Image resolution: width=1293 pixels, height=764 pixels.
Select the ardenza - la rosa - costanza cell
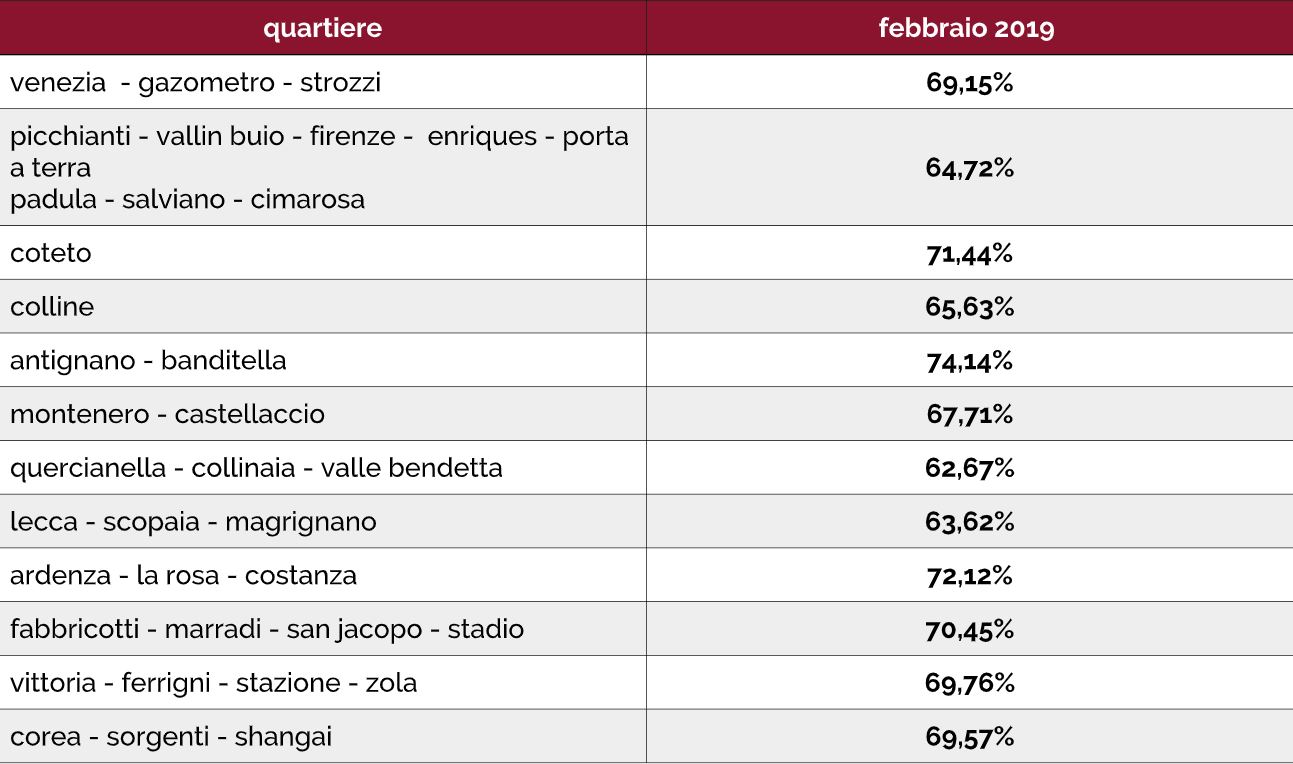(183, 576)
